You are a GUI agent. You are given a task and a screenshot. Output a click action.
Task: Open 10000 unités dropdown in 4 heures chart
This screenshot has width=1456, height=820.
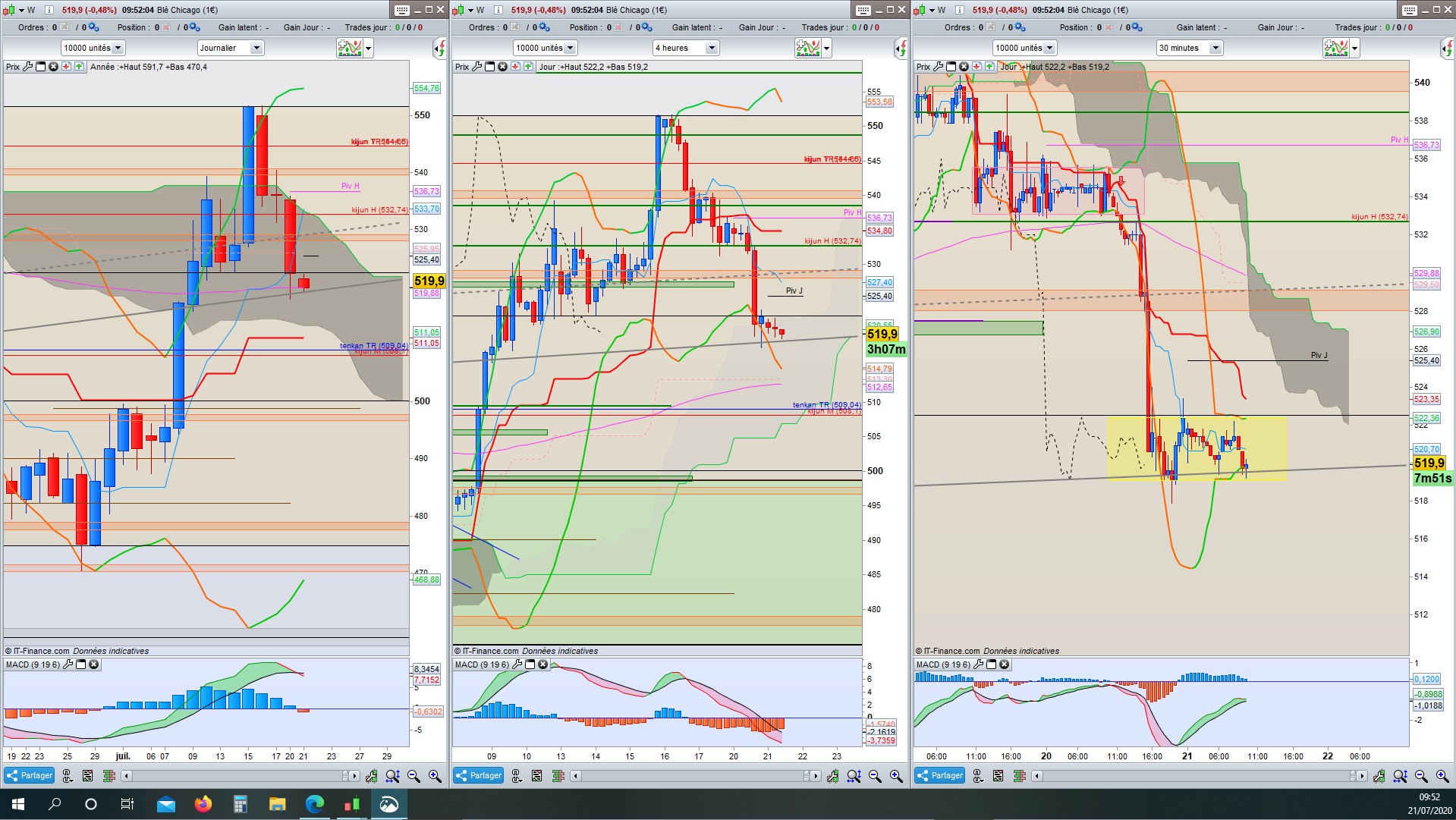click(545, 48)
